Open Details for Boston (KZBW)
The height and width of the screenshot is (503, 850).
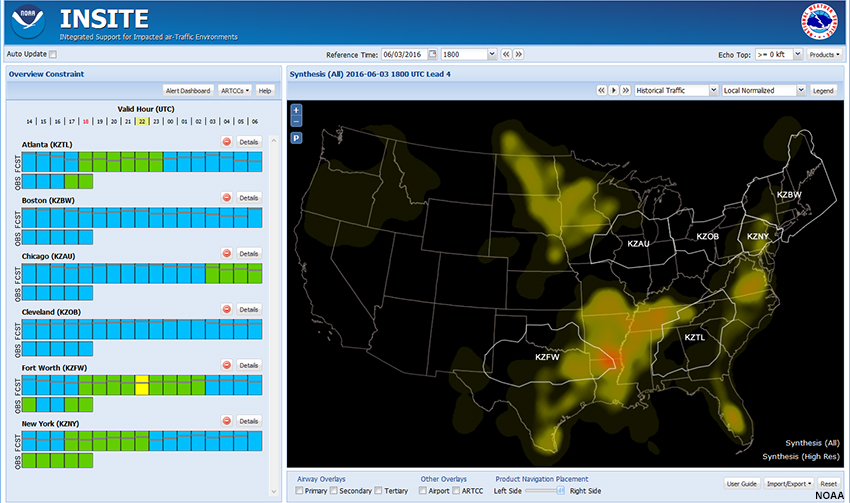(x=249, y=198)
